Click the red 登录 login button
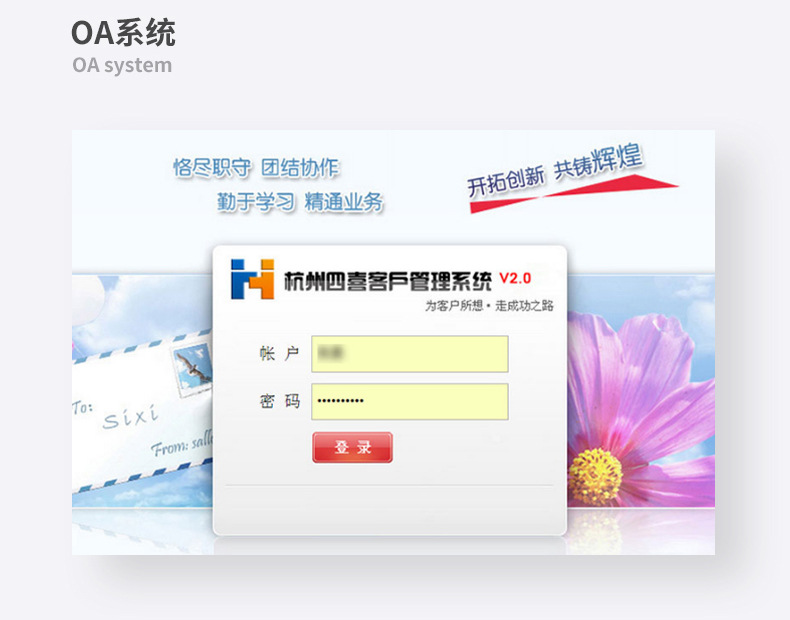The width and height of the screenshot is (790, 620). (352, 447)
